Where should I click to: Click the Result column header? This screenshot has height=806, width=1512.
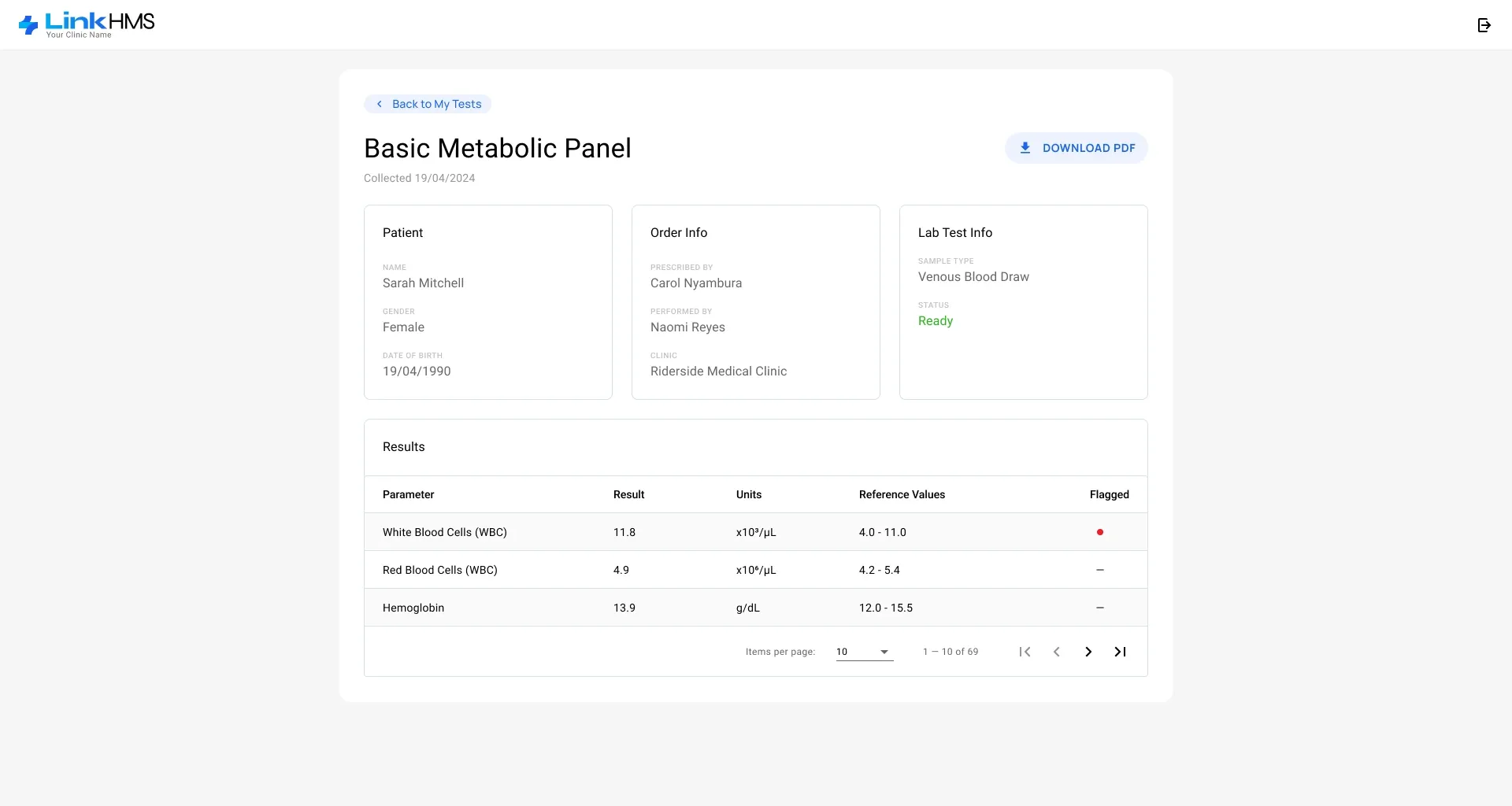coord(629,494)
